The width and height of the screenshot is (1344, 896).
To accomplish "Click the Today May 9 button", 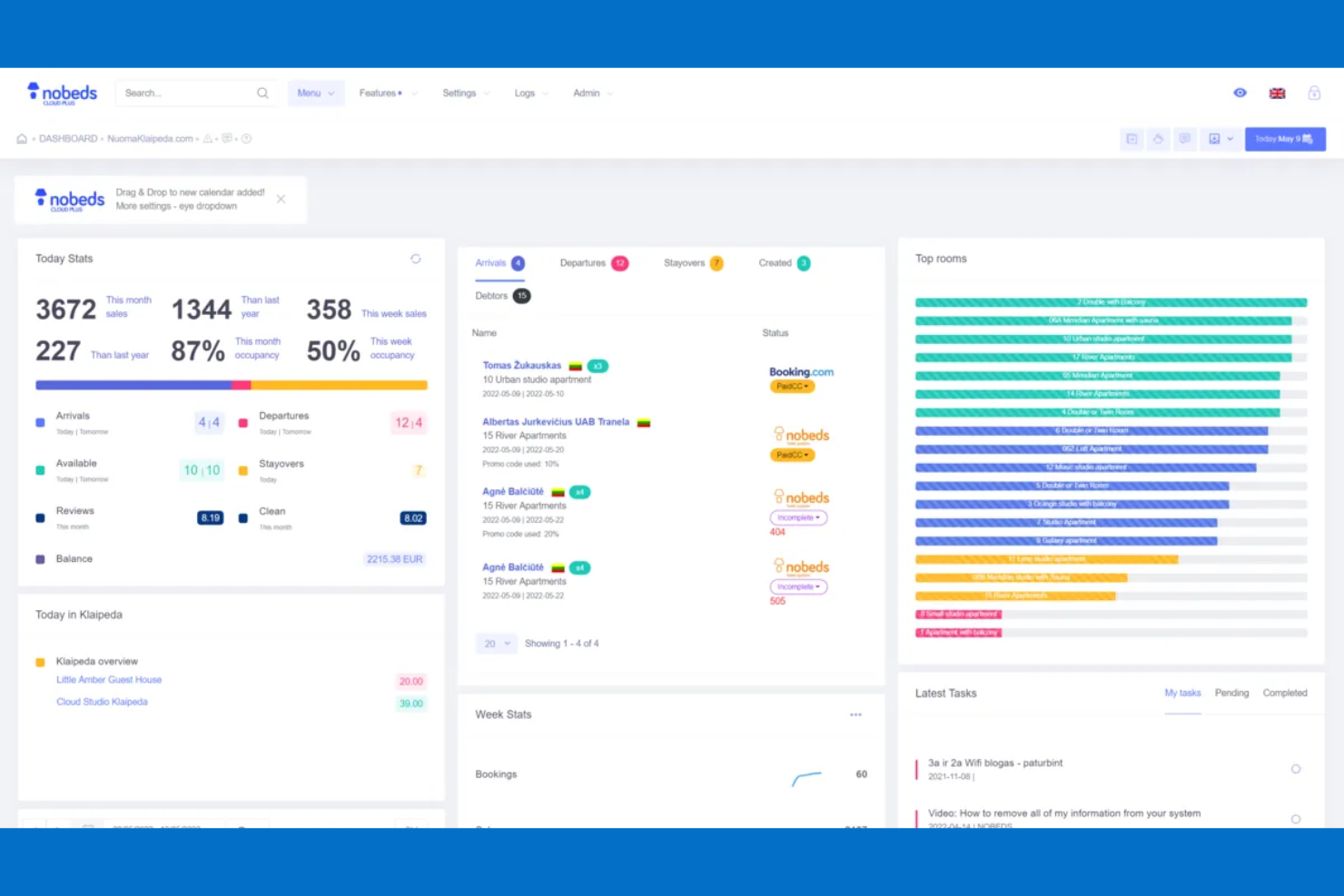I will point(1284,139).
